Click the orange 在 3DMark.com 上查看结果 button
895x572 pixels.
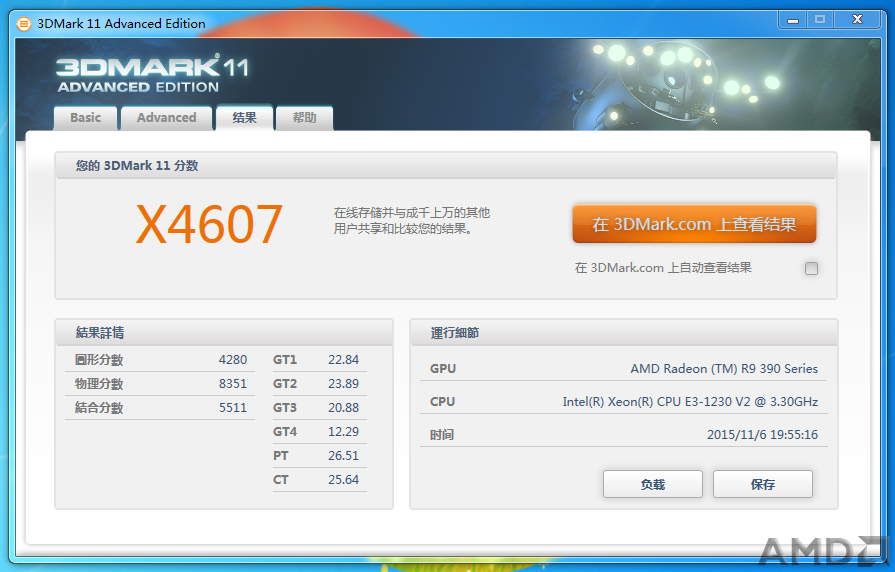click(694, 224)
